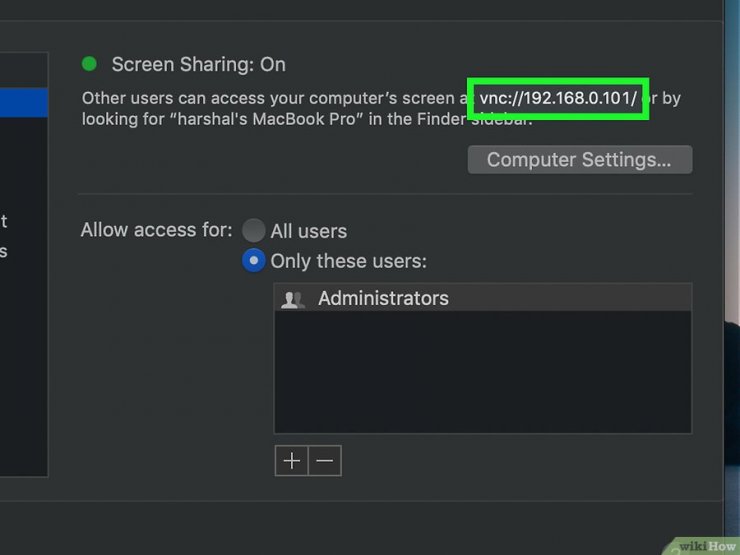Choose the "Only these users" radio button
Screen dimensions: 740x555
pyautogui.click(x=254, y=261)
